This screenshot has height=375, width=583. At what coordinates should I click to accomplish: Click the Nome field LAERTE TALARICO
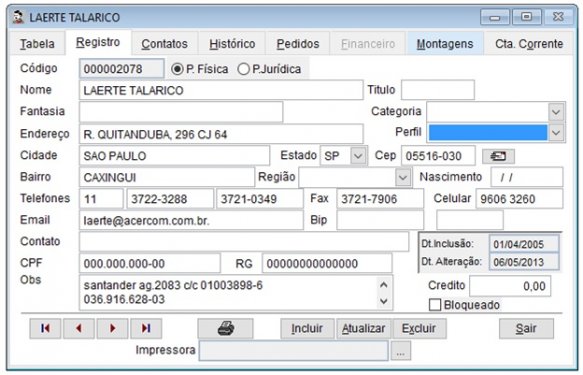coord(221,90)
